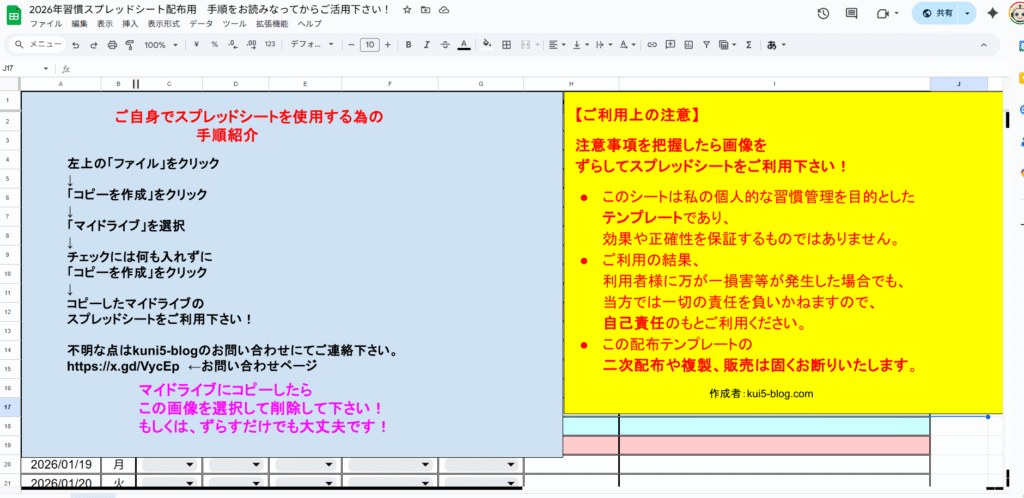1024x498 pixels.
Task: Open version history clock icon
Action: click(823, 13)
